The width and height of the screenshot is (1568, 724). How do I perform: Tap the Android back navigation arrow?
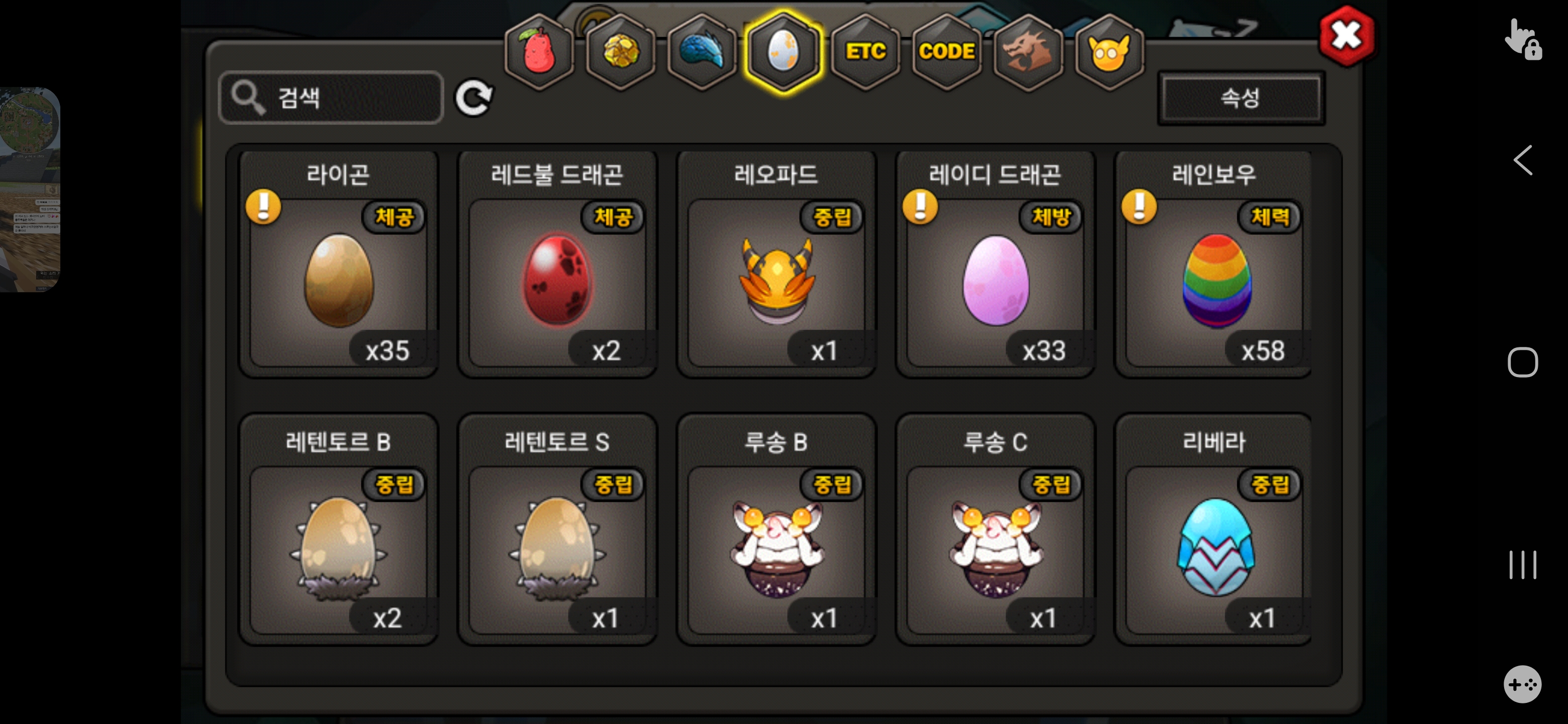(1522, 161)
